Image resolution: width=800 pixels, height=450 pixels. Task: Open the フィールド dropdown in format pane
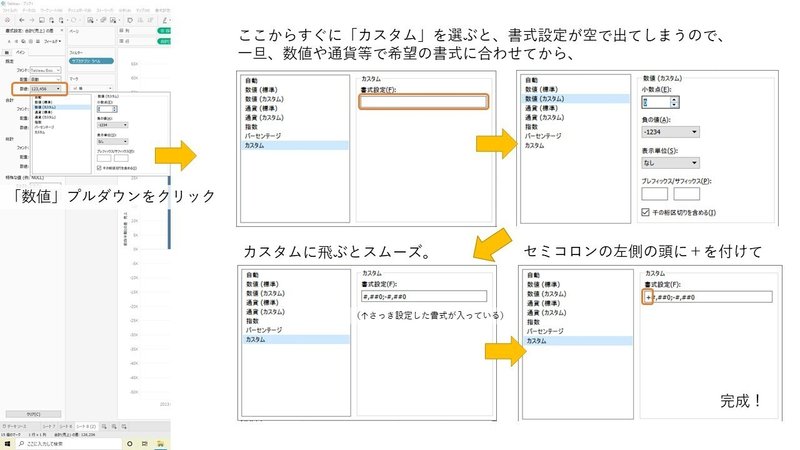pos(53,41)
